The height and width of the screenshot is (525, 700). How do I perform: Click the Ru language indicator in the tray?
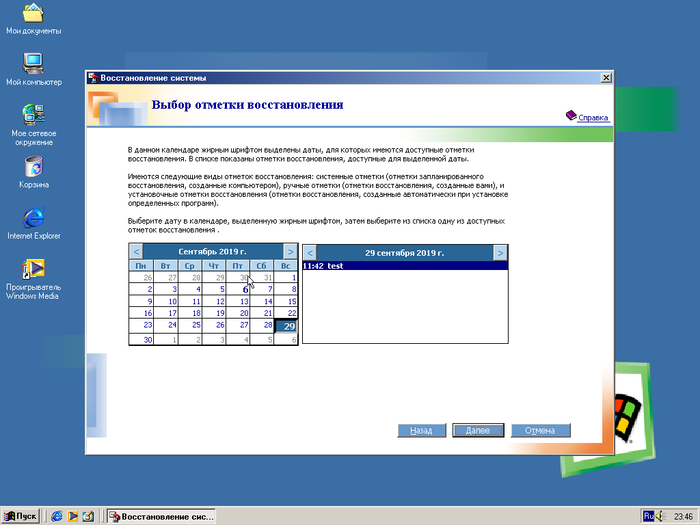649,516
